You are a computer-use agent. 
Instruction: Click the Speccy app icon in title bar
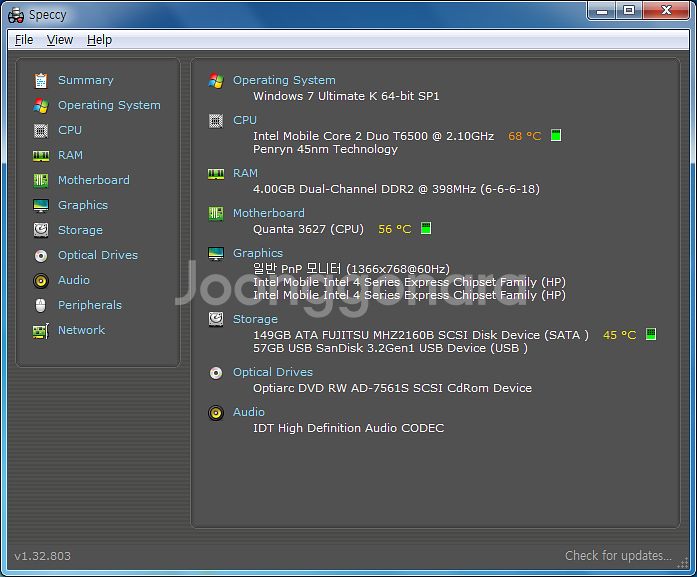coord(16,15)
